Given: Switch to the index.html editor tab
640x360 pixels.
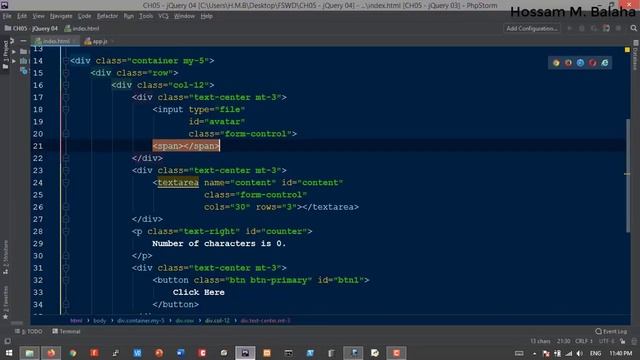Looking at the screenshot, I should 56,41.
